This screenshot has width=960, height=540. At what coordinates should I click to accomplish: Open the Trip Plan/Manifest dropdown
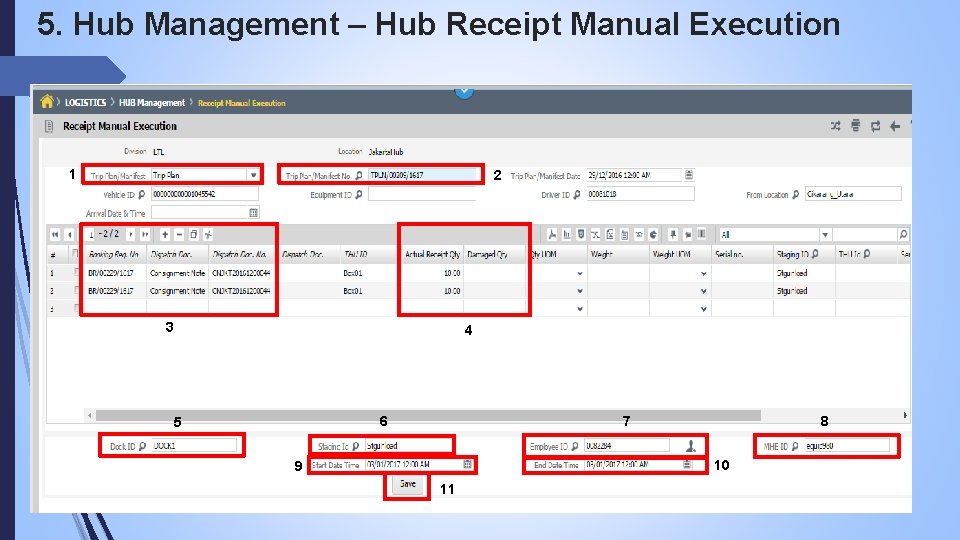253,175
